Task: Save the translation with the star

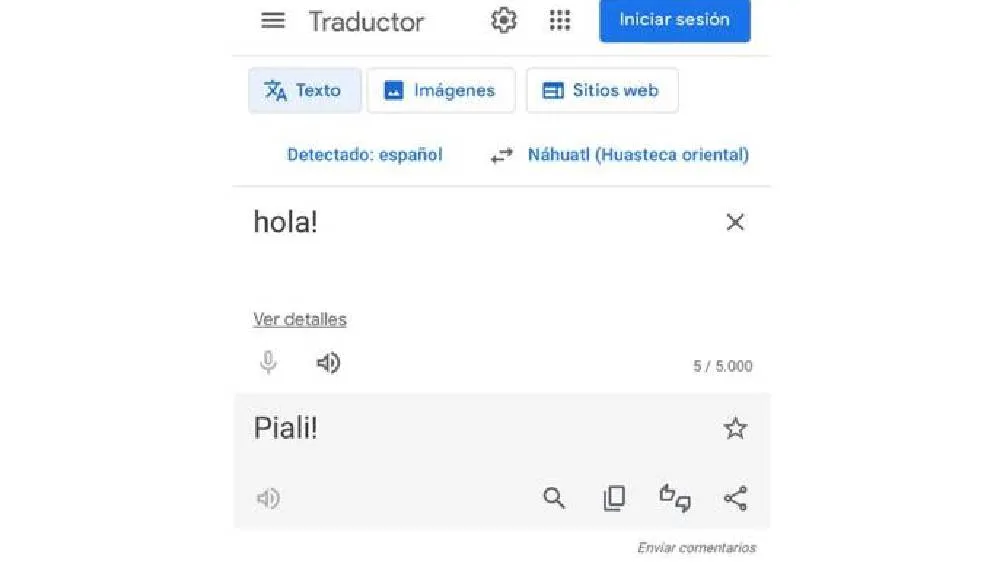Action: click(735, 429)
